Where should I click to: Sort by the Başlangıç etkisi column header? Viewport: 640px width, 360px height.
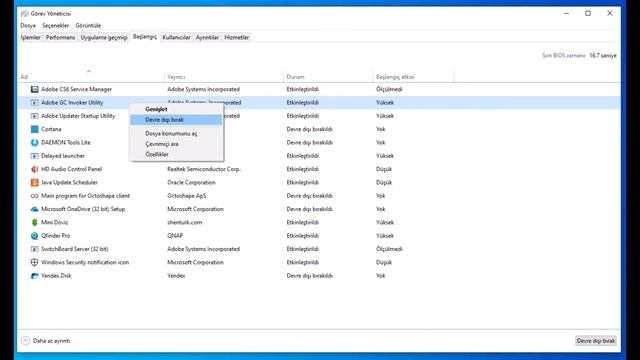click(413, 76)
